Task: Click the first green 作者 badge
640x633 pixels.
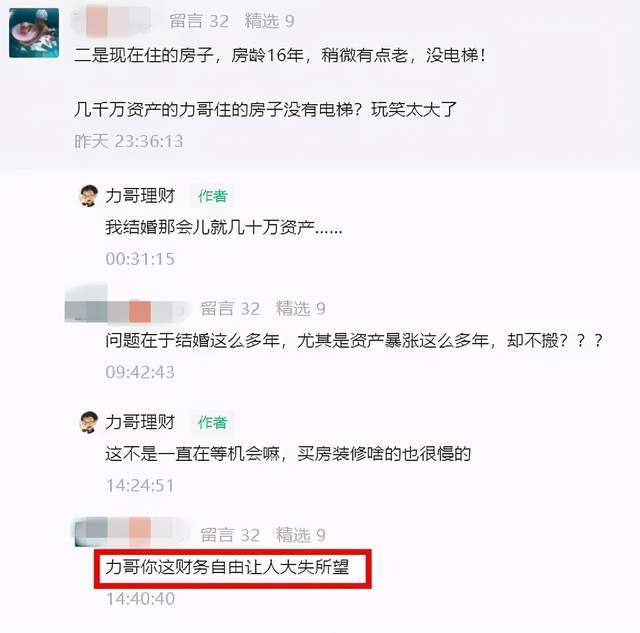Action: [212, 196]
